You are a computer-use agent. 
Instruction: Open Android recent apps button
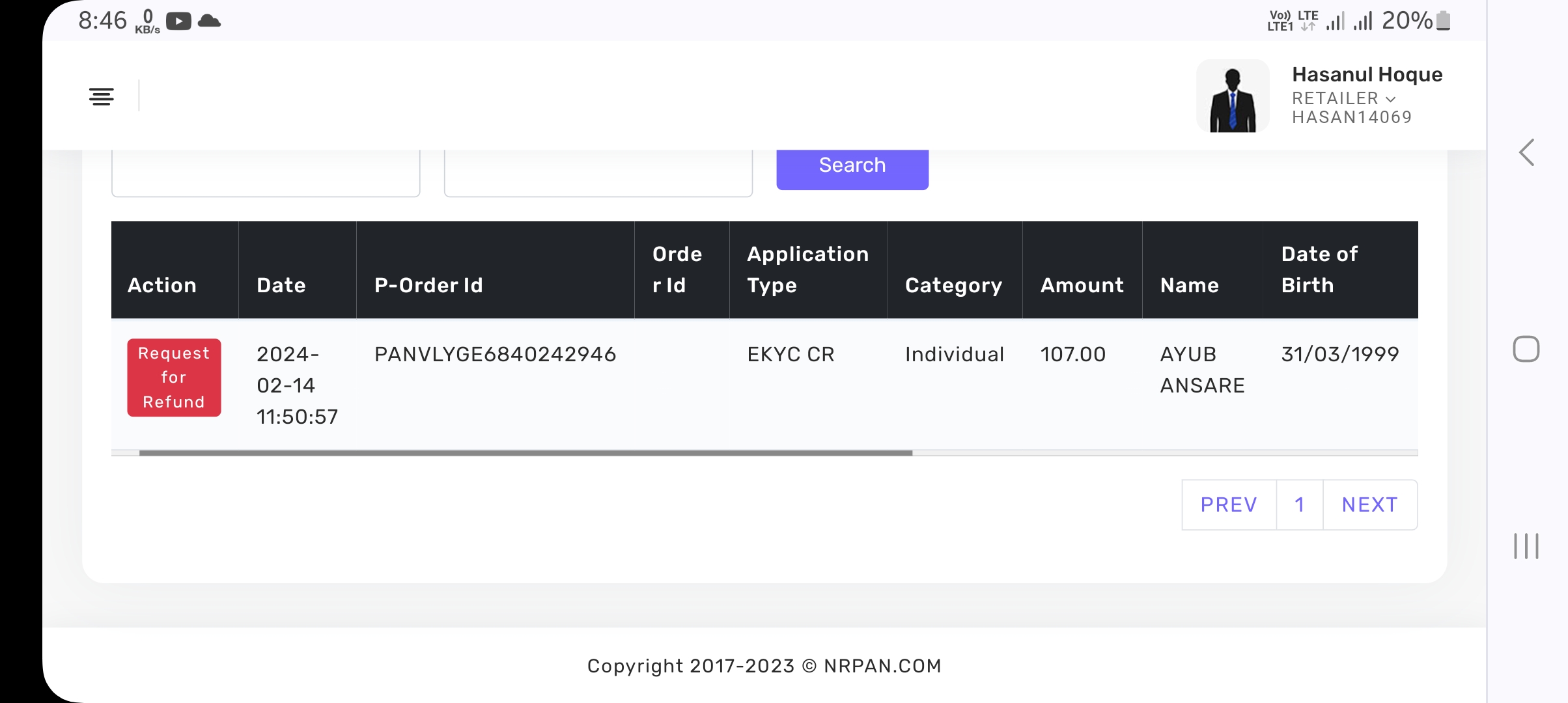coord(1526,545)
